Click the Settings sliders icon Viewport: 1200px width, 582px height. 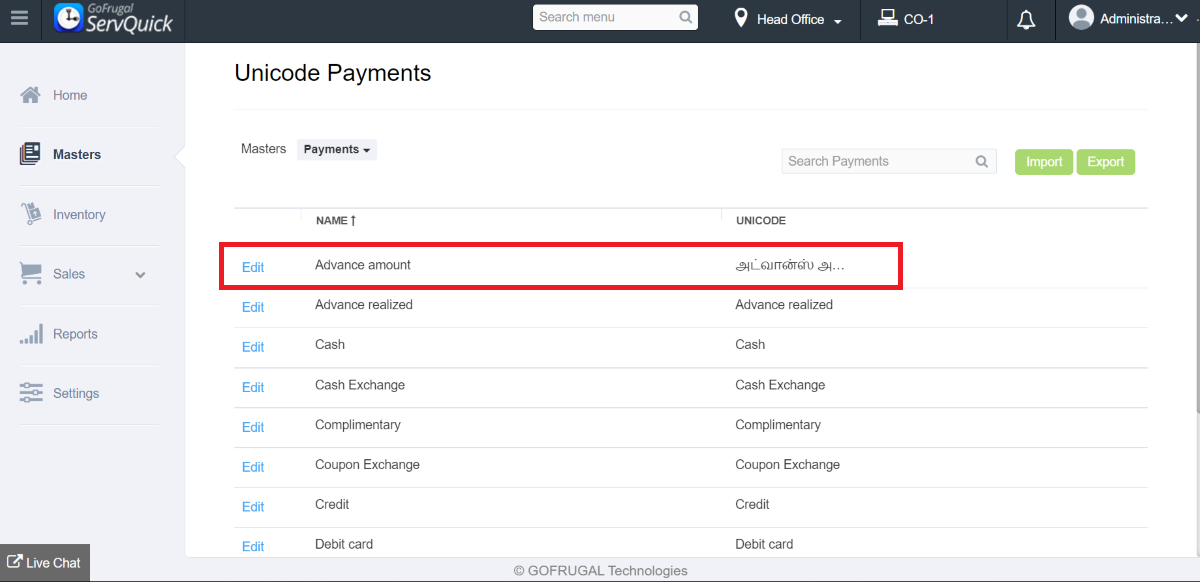coord(31,393)
